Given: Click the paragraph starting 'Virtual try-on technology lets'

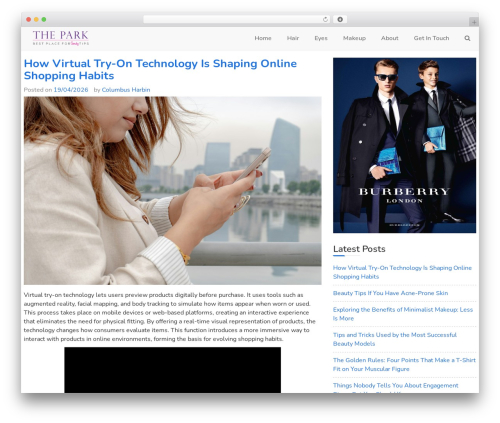Looking at the screenshot, I should pyautogui.click(x=170, y=317).
